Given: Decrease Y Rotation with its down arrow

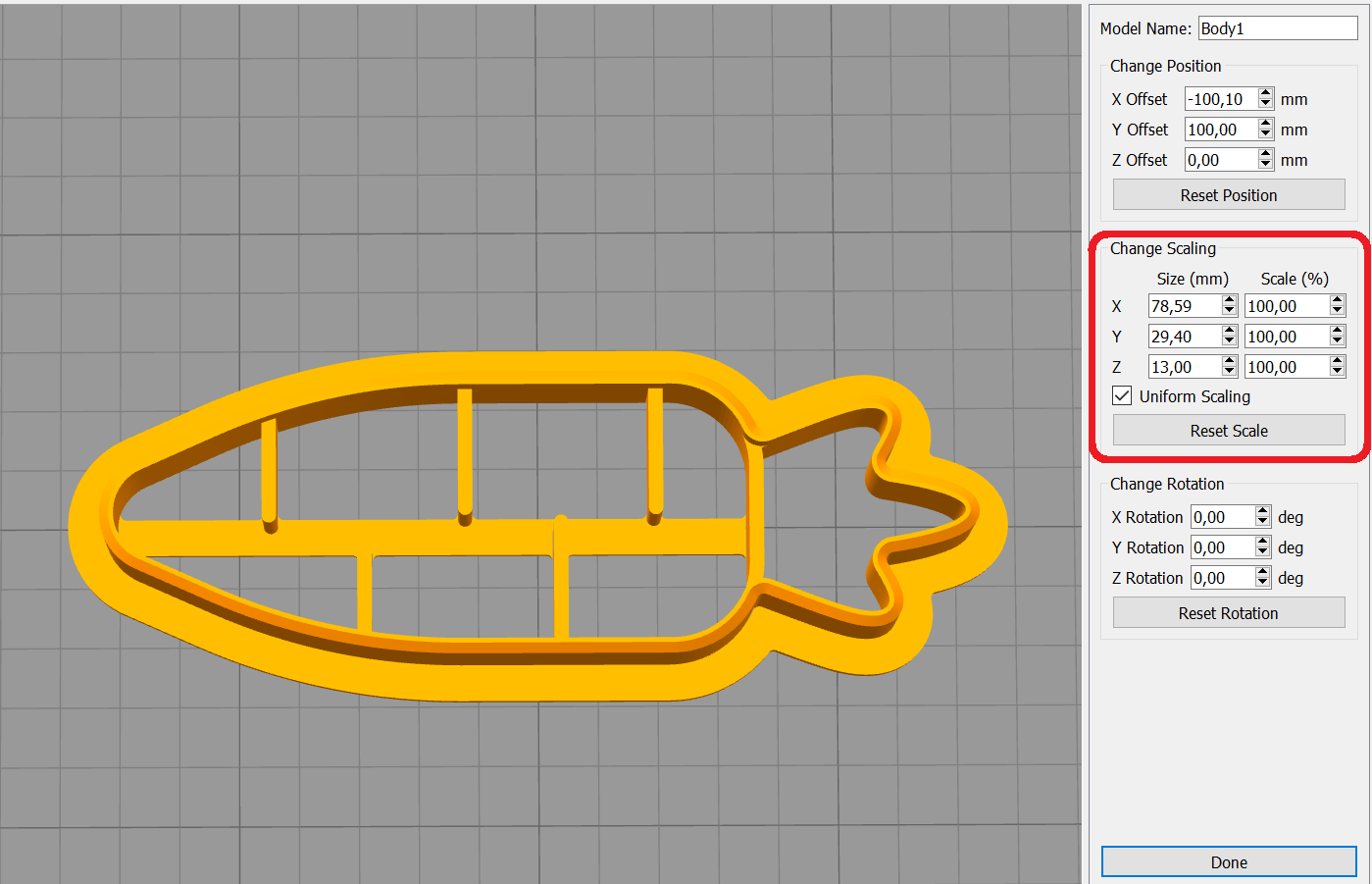Looking at the screenshot, I should [x=1263, y=553].
